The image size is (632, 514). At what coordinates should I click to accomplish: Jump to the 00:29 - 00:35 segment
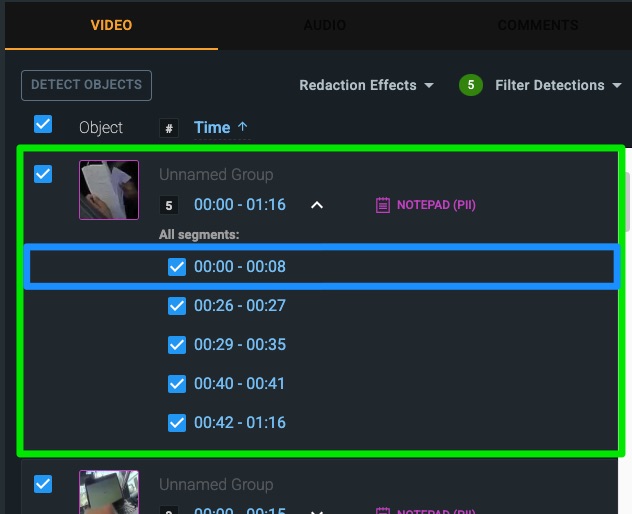(x=240, y=344)
